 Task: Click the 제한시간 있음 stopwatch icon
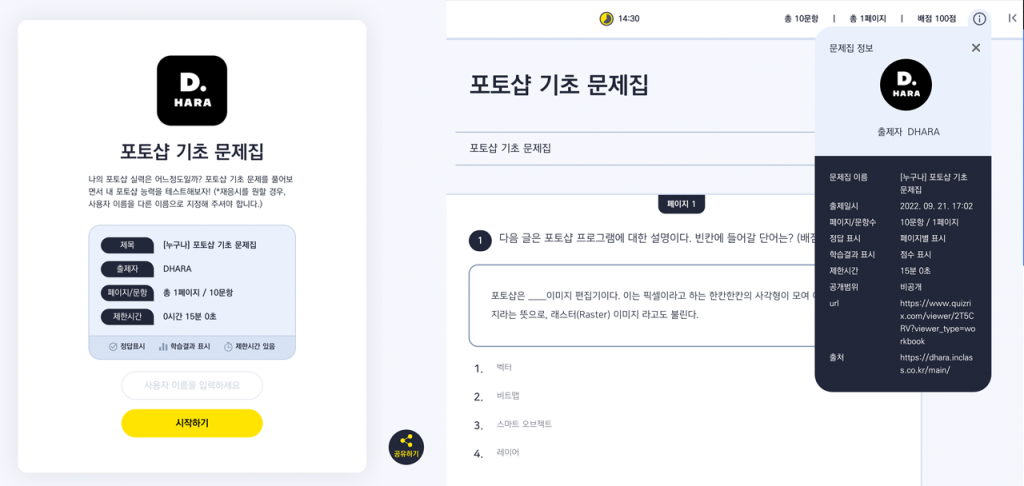229,346
